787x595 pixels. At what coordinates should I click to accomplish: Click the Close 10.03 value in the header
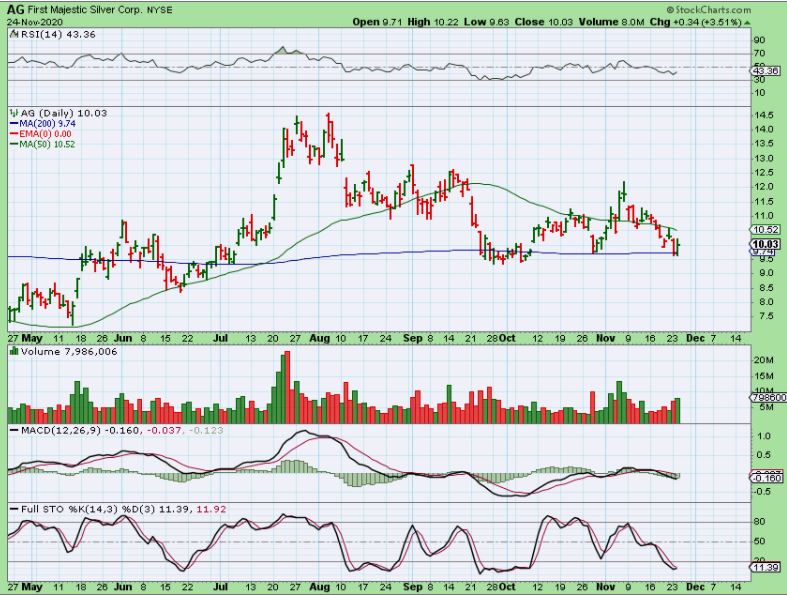[x=544, y=22]
